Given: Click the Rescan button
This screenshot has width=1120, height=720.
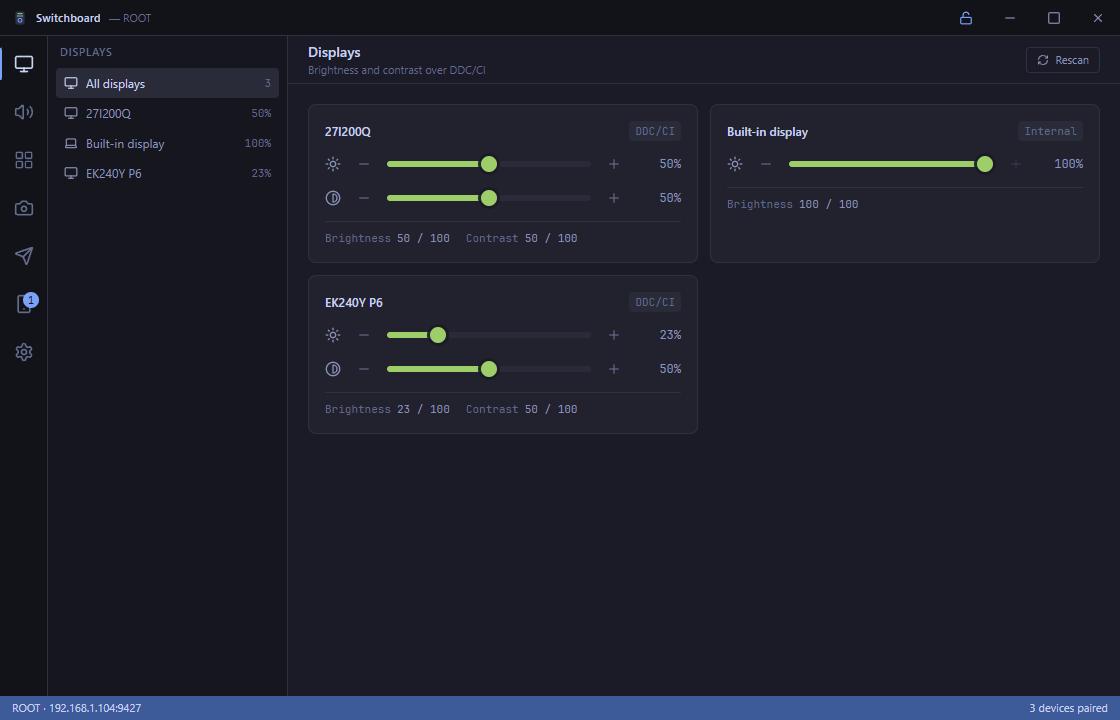Looking at the screenshot, I should (x=1062, y=60).
